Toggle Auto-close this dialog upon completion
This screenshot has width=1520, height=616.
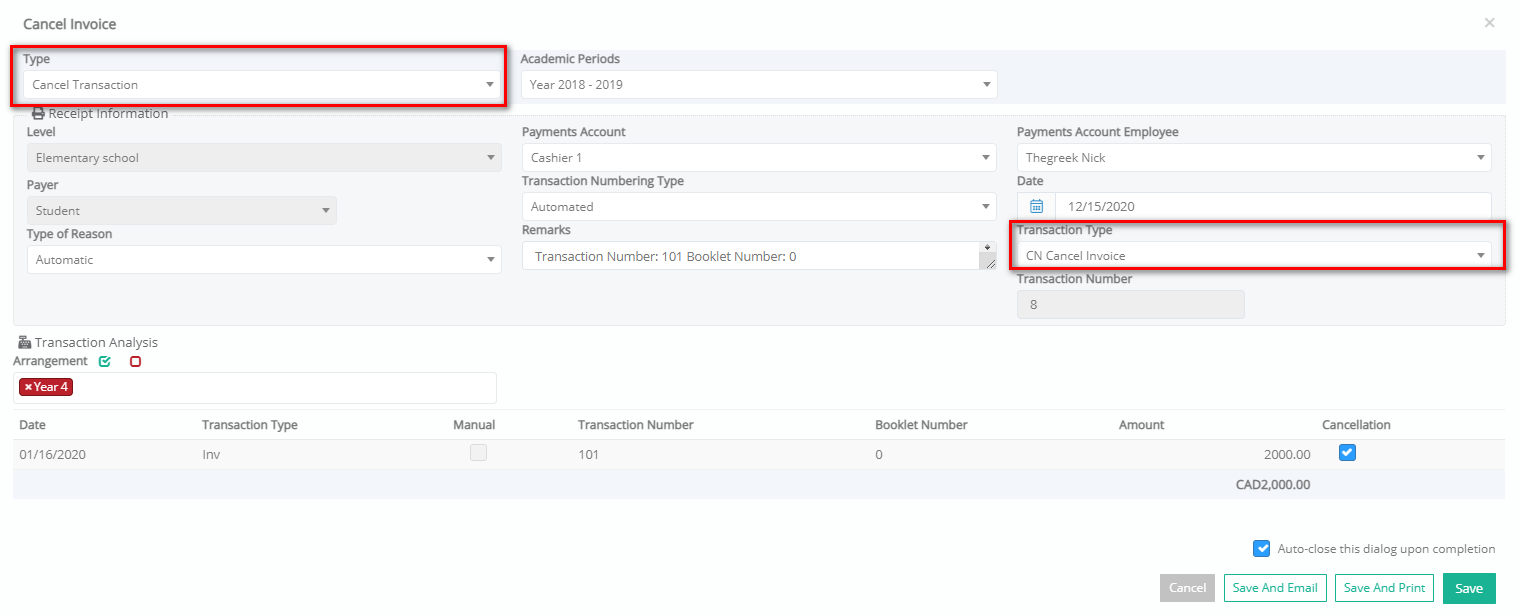click(x=1262, y=549)
